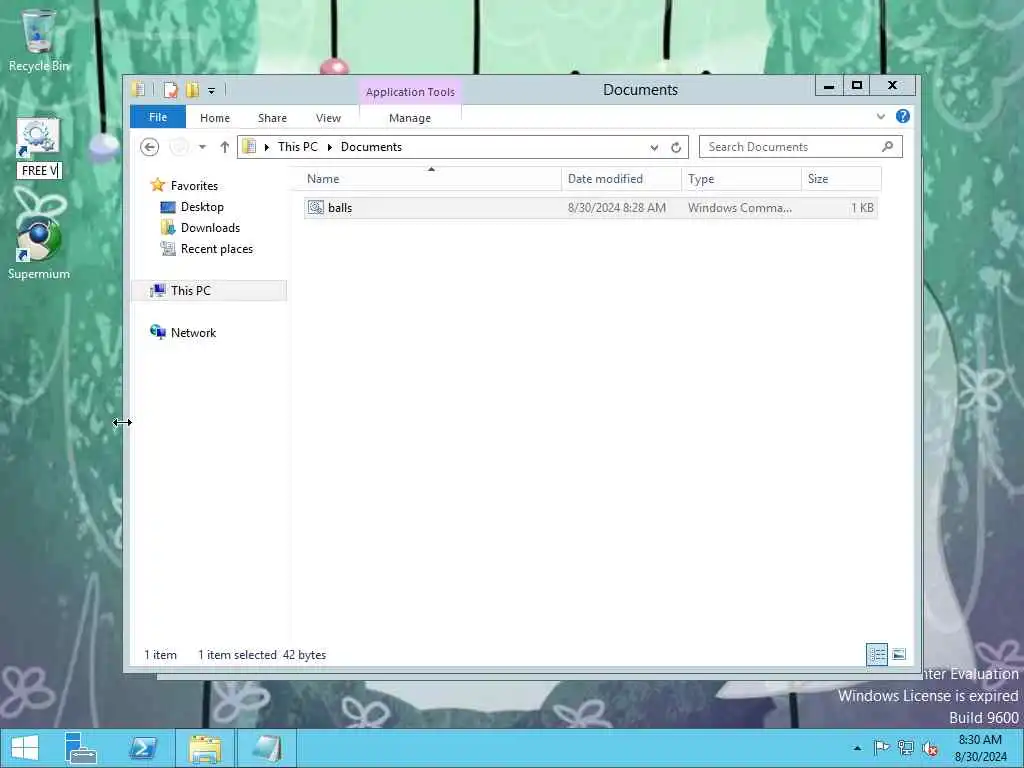Sort files by Date modified column
Viewport: 1024px width, 768px height.
(x=621, y=179)
